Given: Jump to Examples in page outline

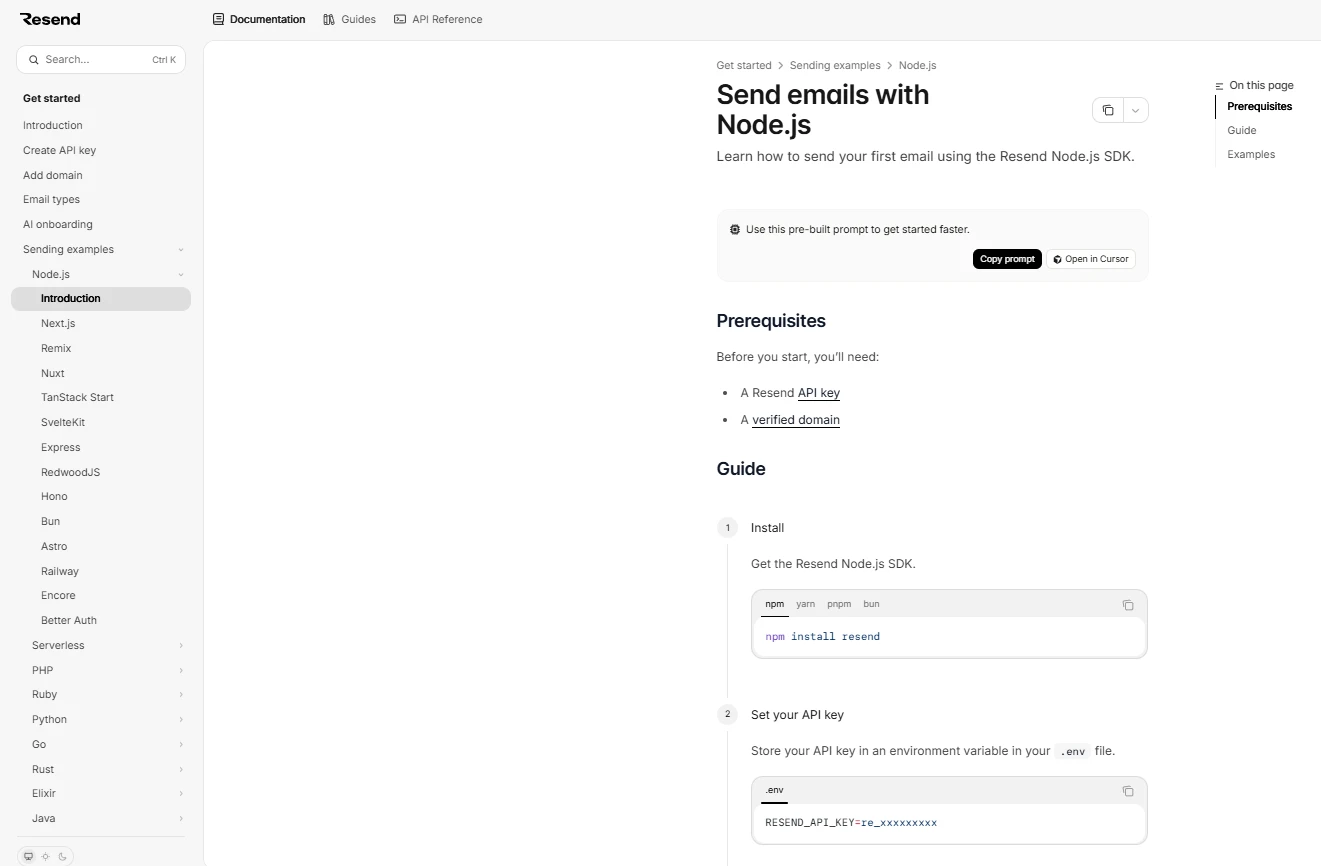Looking at the screenshot, I should click(x=1251, y=154).
